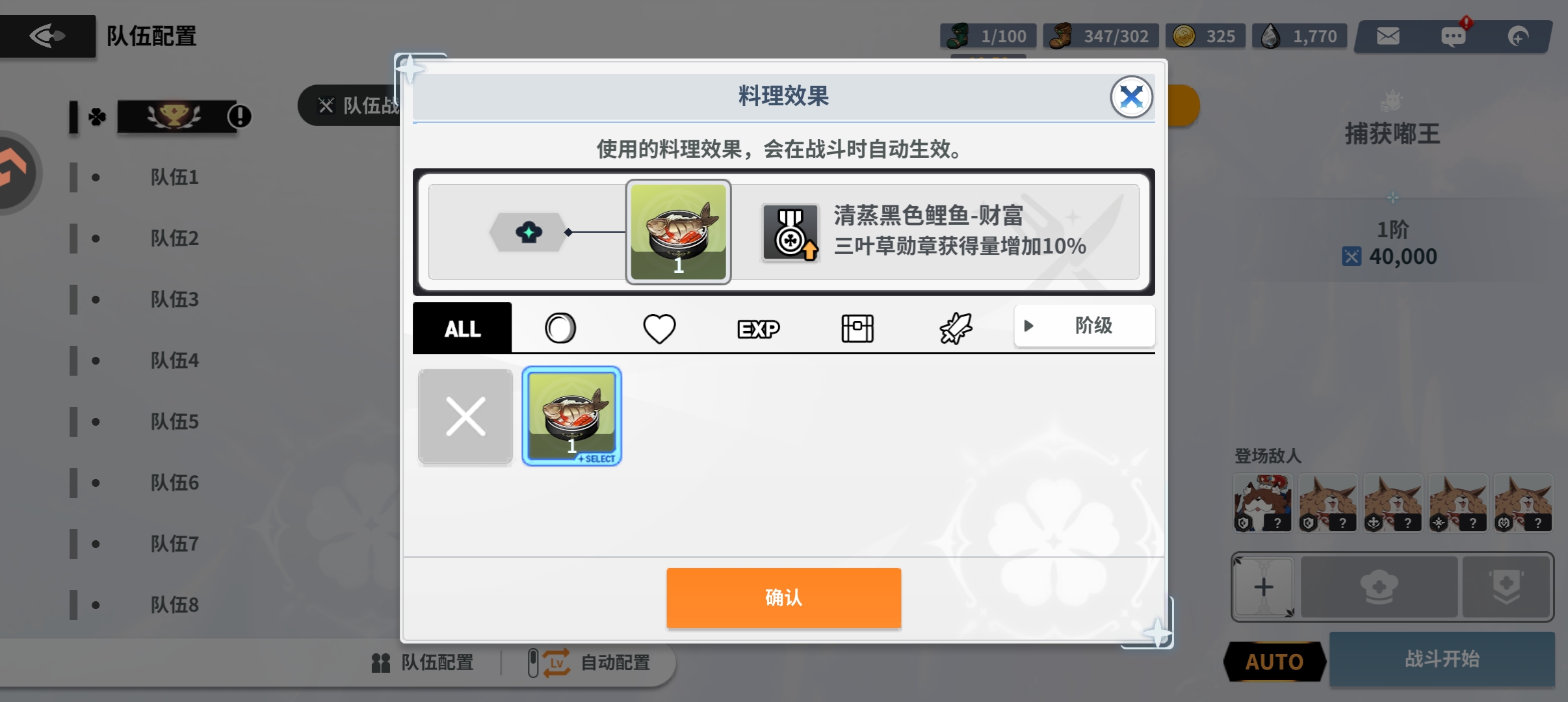Viewport: 1568px width, 702px height.
Task: Select the coin filter tab icon
Action: pos(560,328)
